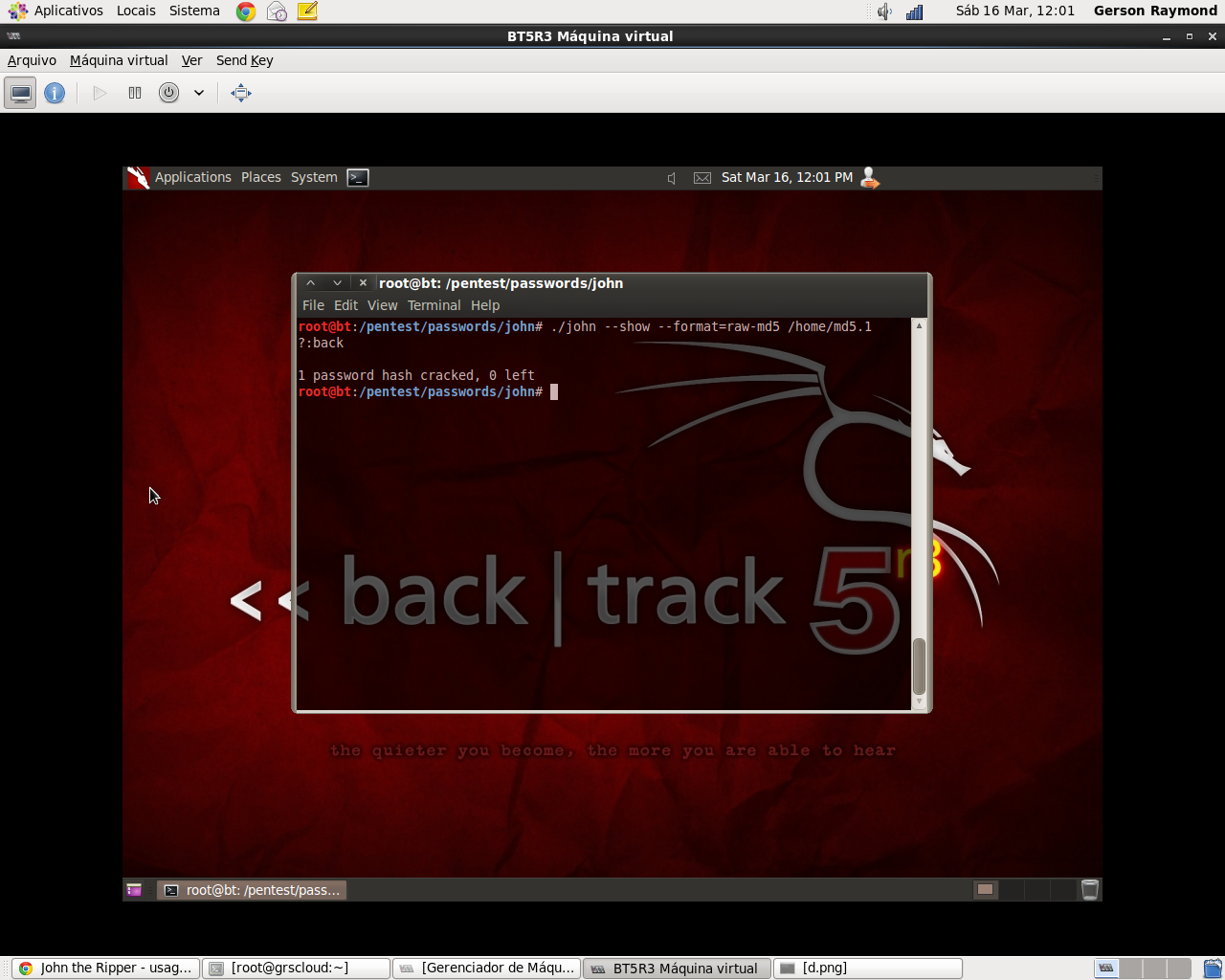Image resolution: width=1225 pixels, height=980 pixels.
Task: Click the guest volume speaker icon
Action: pyautogui.click(x=672, y=178)
